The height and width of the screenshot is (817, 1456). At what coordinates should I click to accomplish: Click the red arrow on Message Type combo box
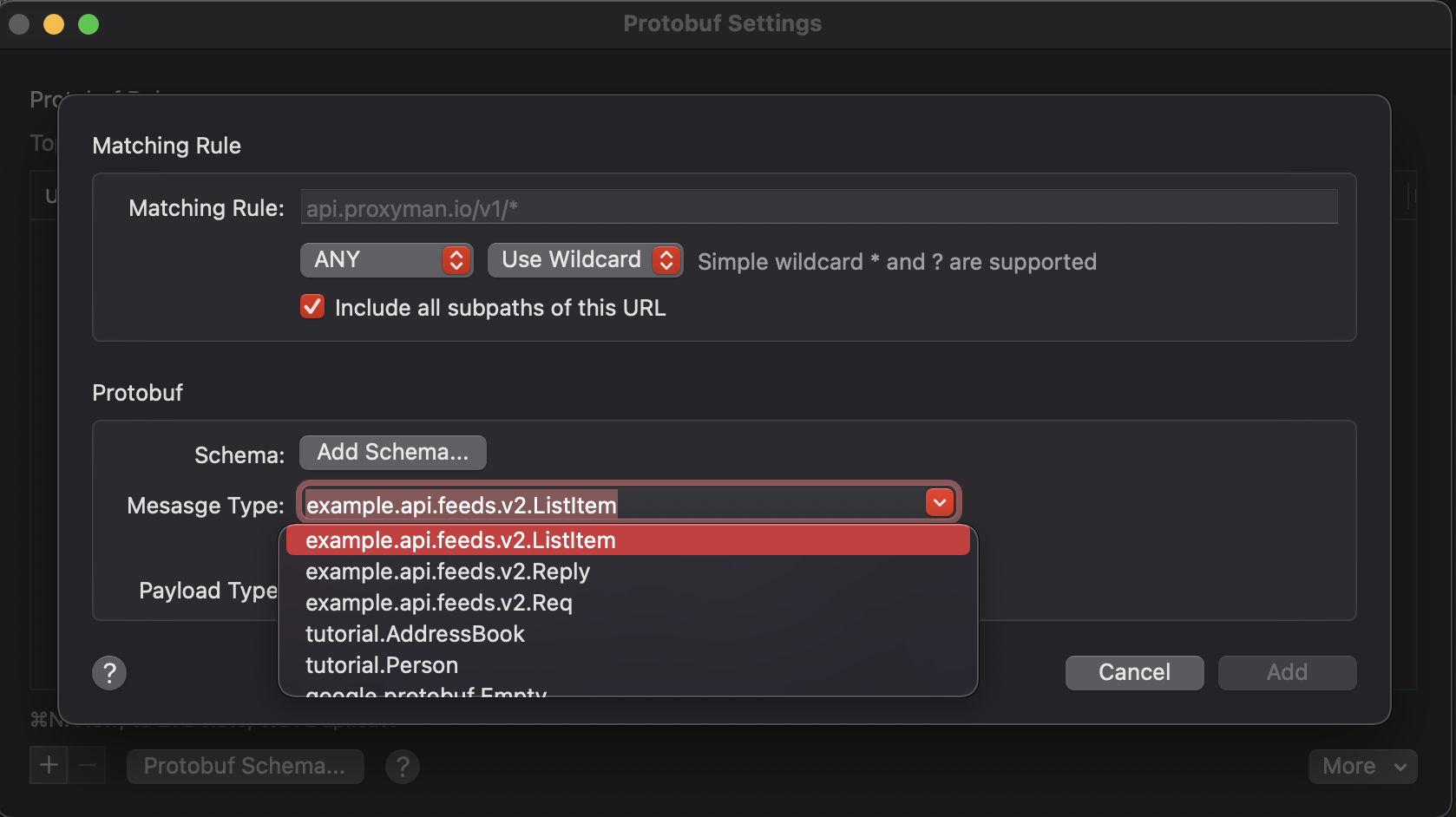(x=940, y=503)
